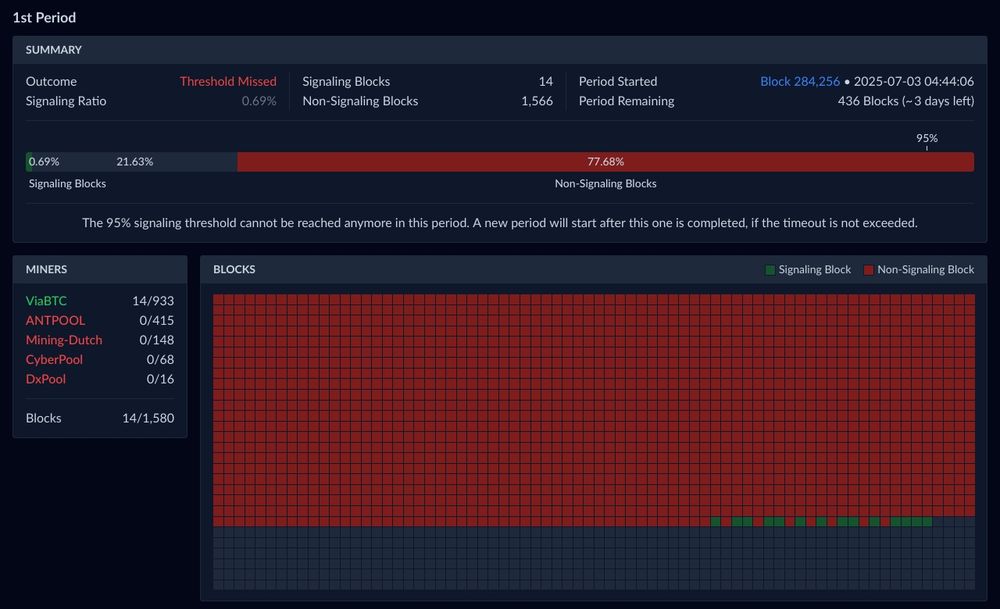Select the ANTPOOL miner name
The width and height of the screenshot is (1000, 609).
55,320
